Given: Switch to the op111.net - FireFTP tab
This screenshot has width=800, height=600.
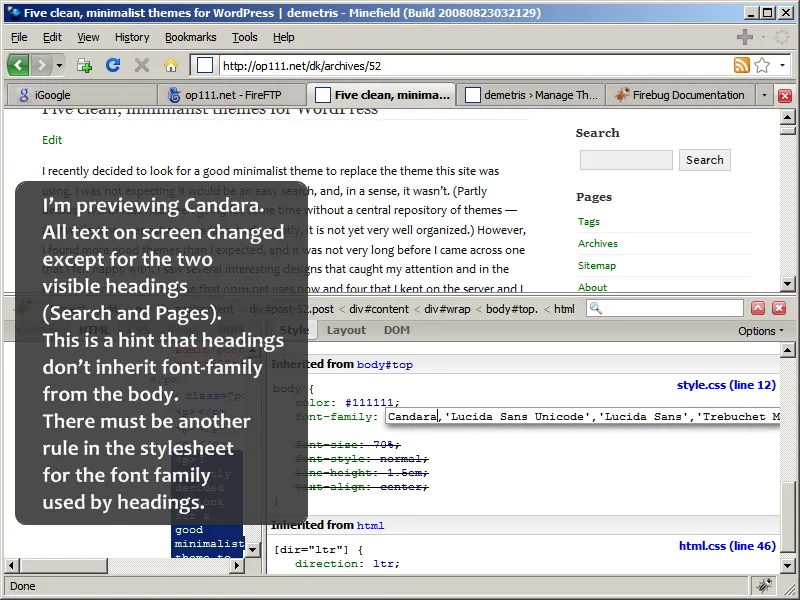Looking at the screenshot, I should point(232,95).
